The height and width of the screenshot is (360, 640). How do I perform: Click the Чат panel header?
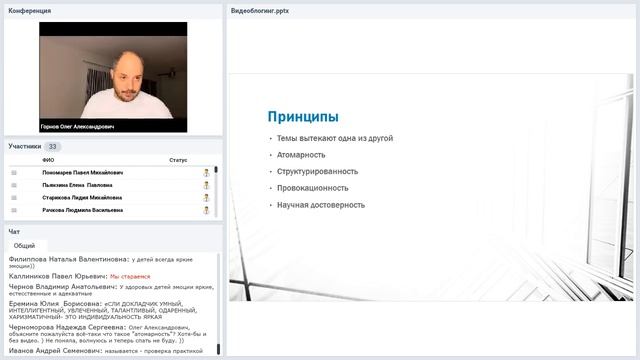click(113, 232)
